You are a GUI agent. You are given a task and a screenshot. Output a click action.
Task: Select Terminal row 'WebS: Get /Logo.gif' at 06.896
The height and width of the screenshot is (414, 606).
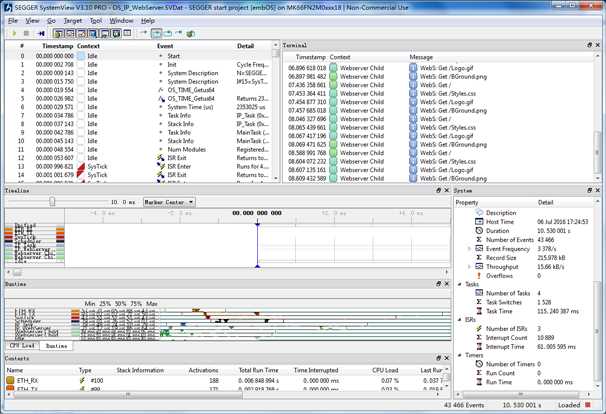[439, 68]
